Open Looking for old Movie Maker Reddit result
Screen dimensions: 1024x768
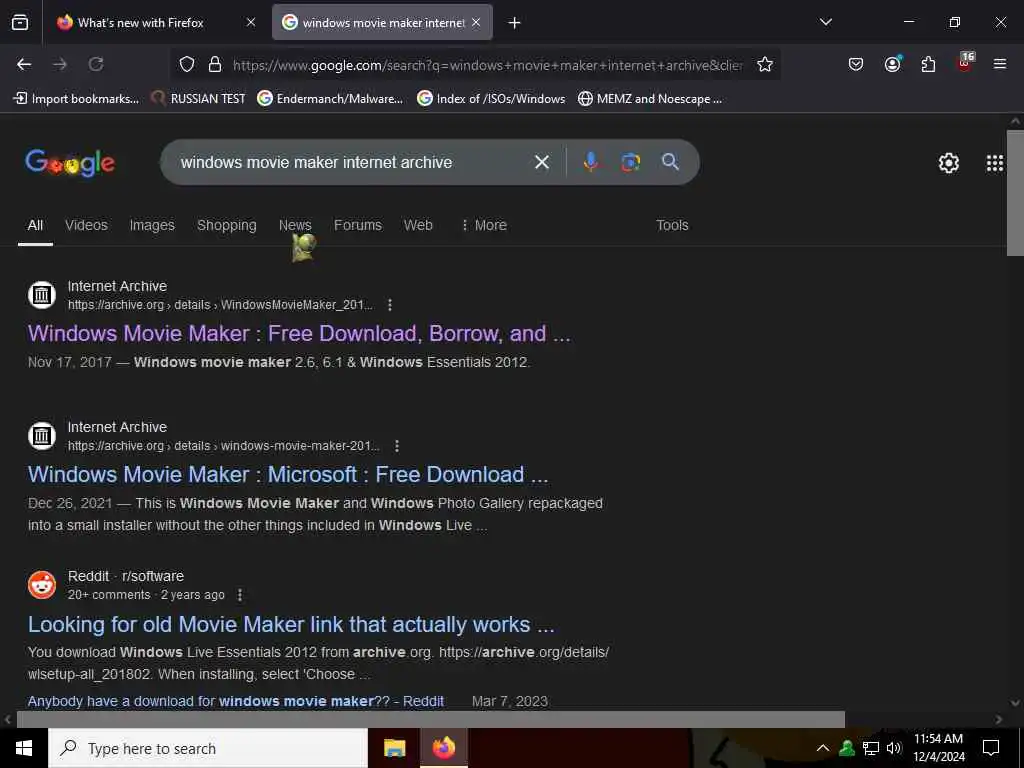point(291,625)
